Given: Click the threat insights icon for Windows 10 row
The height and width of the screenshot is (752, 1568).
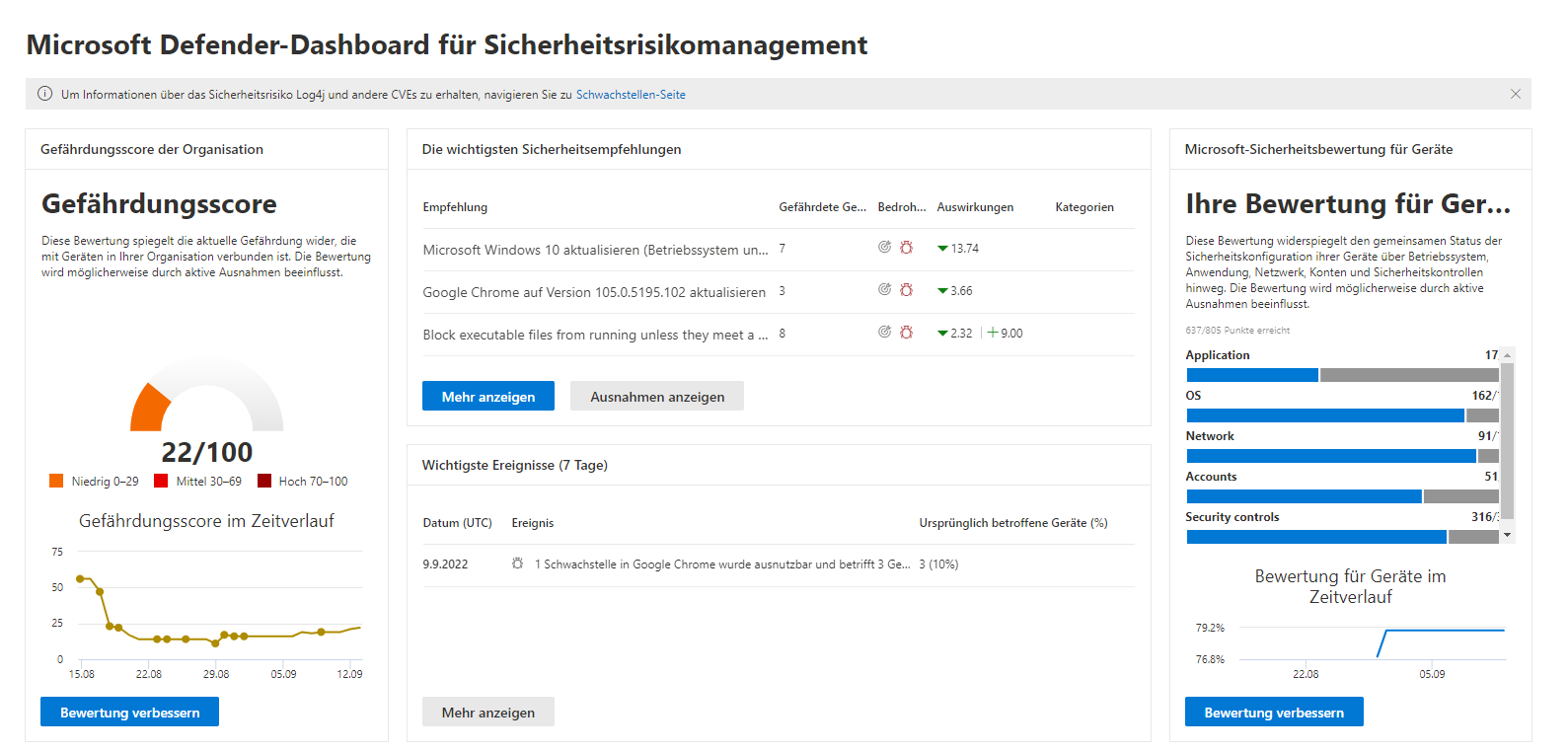Looking at the screenshot, I should [885, 247].
